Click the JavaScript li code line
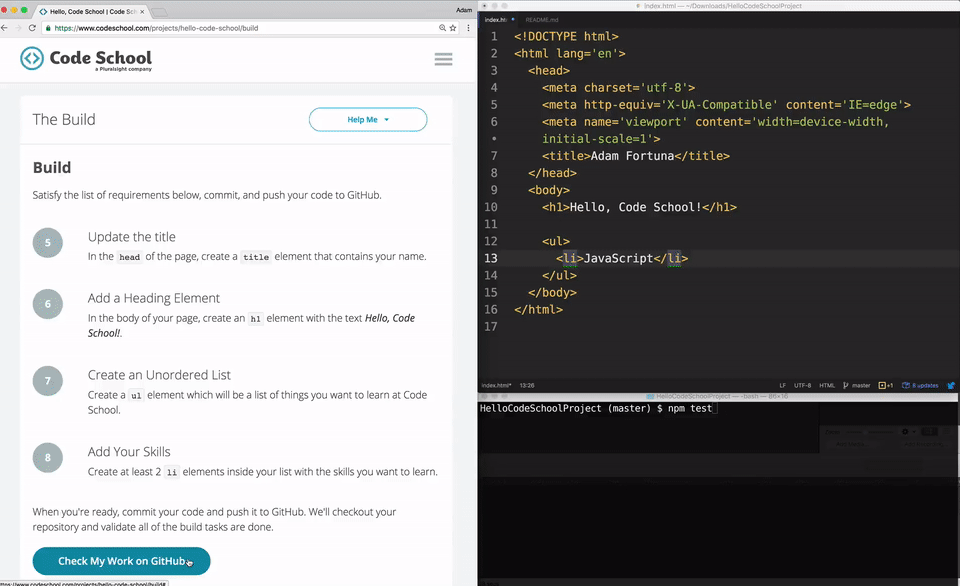This screenshot has height=586, width=960. pyautogui.click(x=622, y=258)
